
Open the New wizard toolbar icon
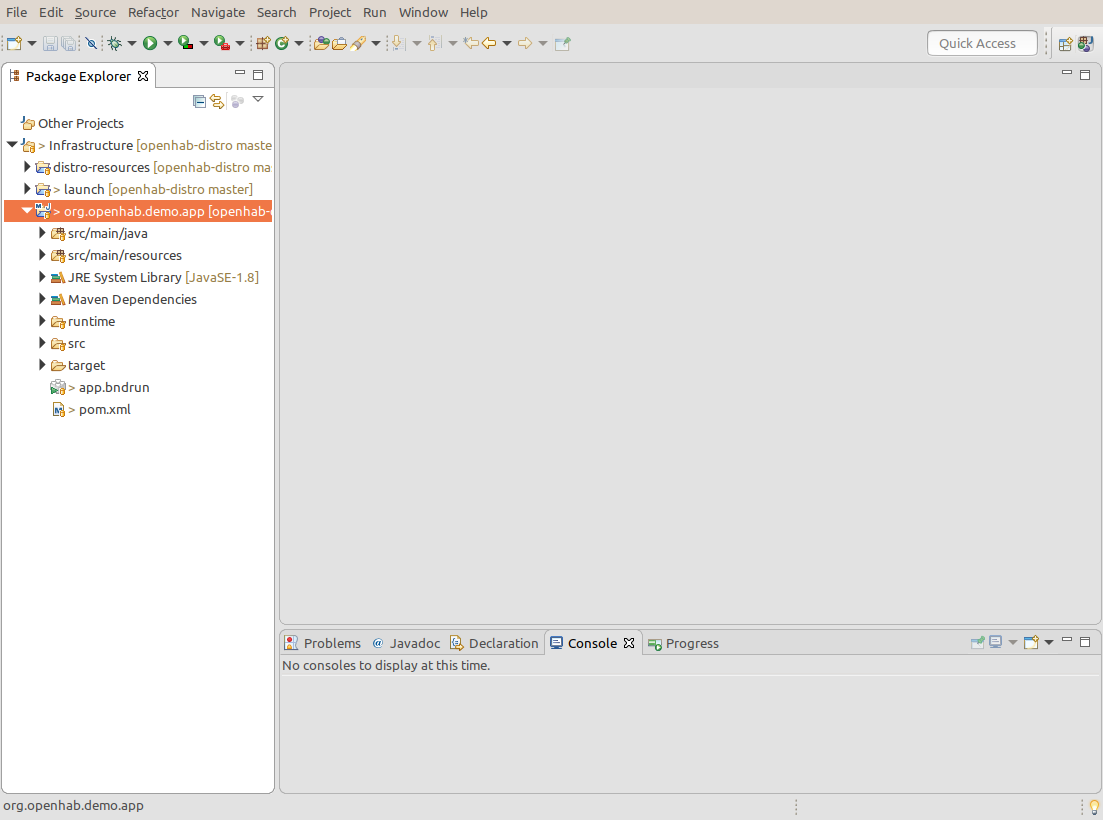15,43
